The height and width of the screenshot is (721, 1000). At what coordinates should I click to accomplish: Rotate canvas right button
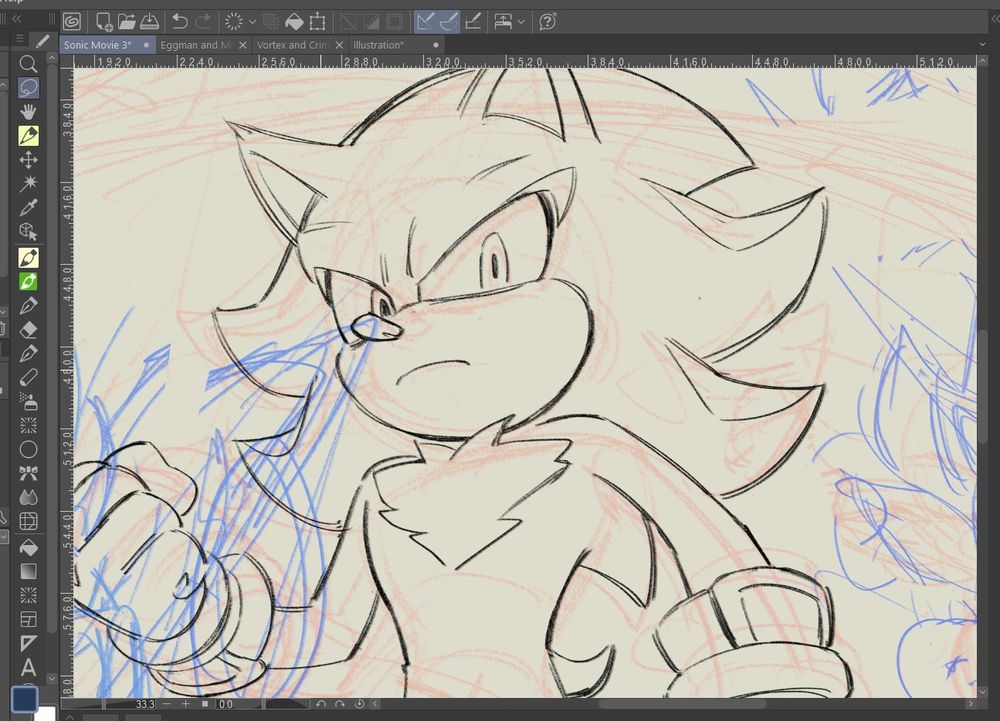340,704
